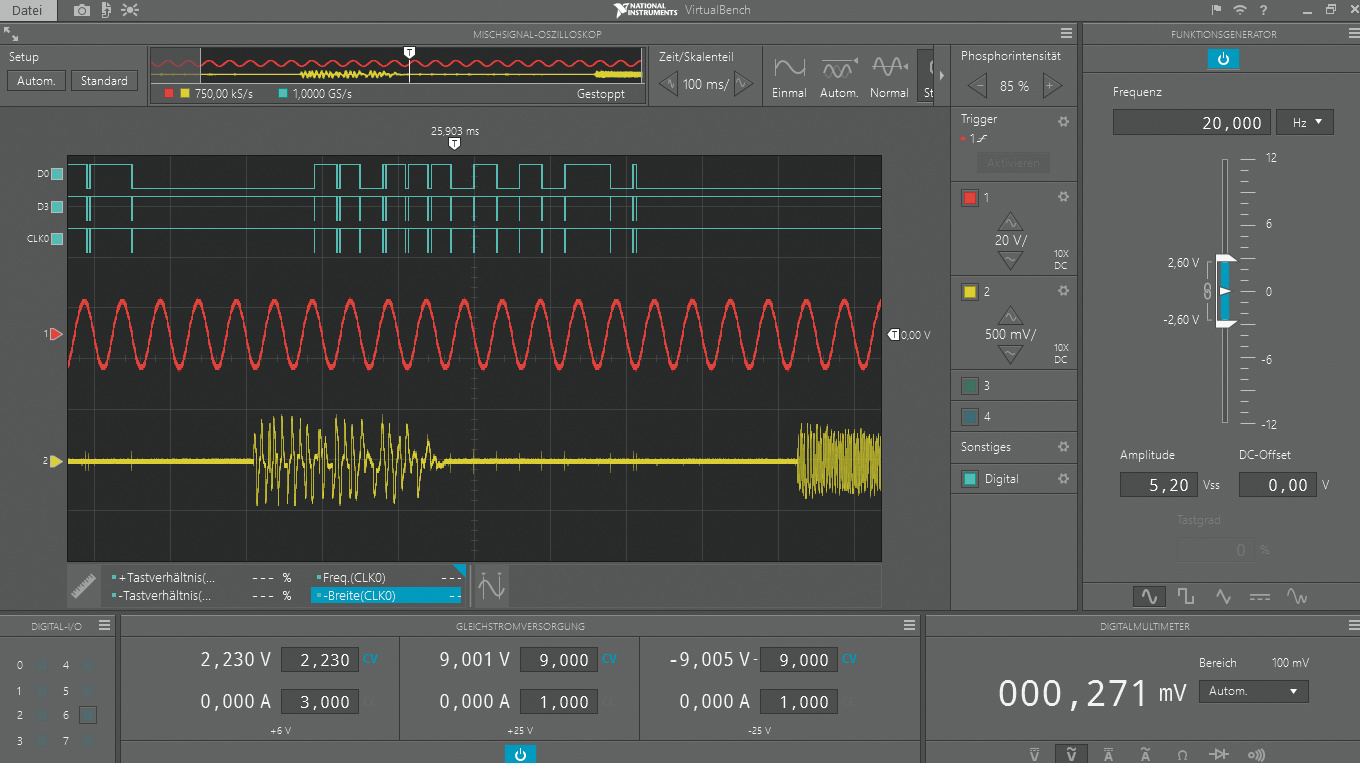Open the Mischsignal-Oszilloskop panel menu
Image resolution: width=1360 pixels, height=763 pixels.
tap(1066, 34)
